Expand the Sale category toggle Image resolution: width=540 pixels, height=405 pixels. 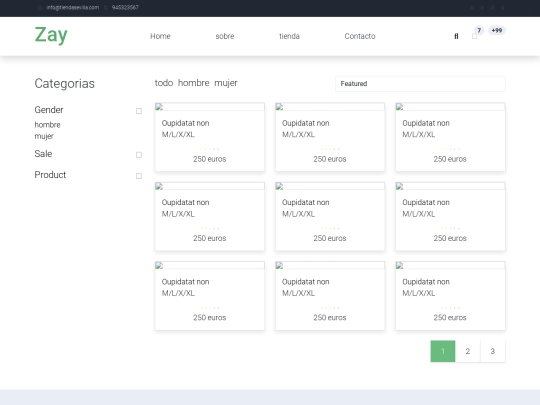(x=139, y=155)
